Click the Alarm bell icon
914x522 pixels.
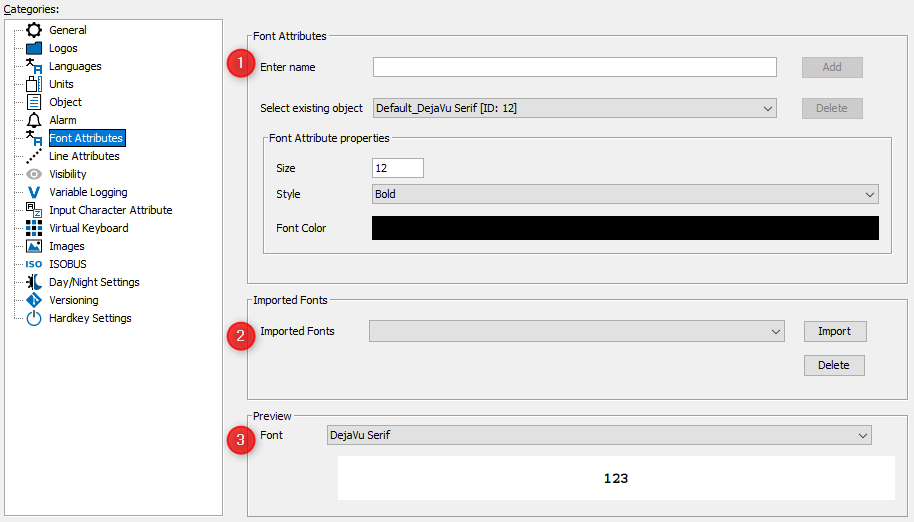34,120
